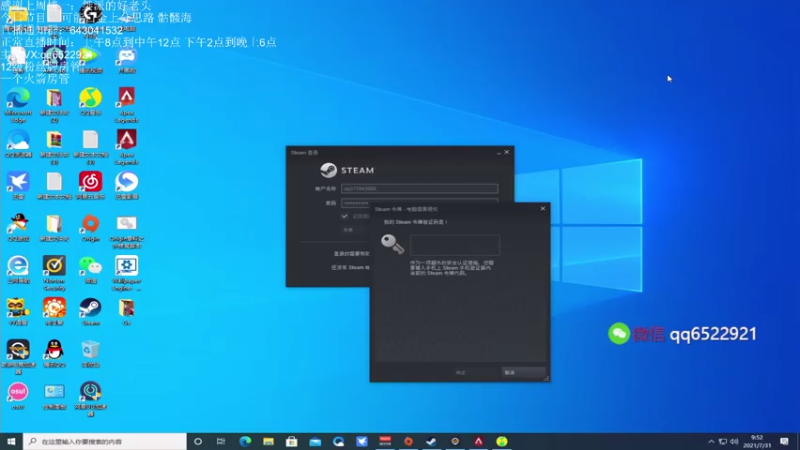Open Microsoft Store from the taskbar
Screen dimensions: 800x450
point(292,441)
